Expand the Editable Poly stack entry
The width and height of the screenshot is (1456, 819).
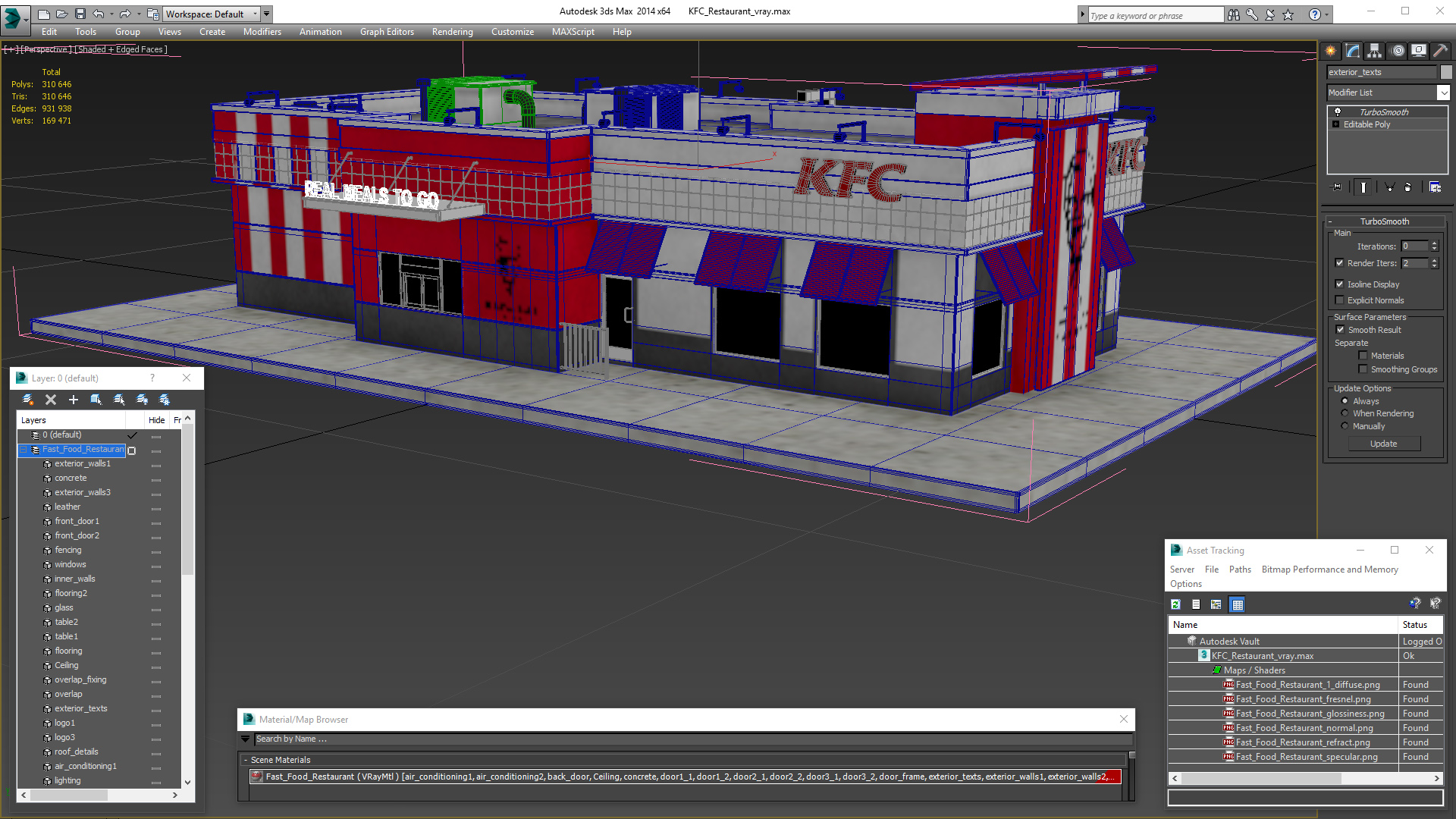1336,124
